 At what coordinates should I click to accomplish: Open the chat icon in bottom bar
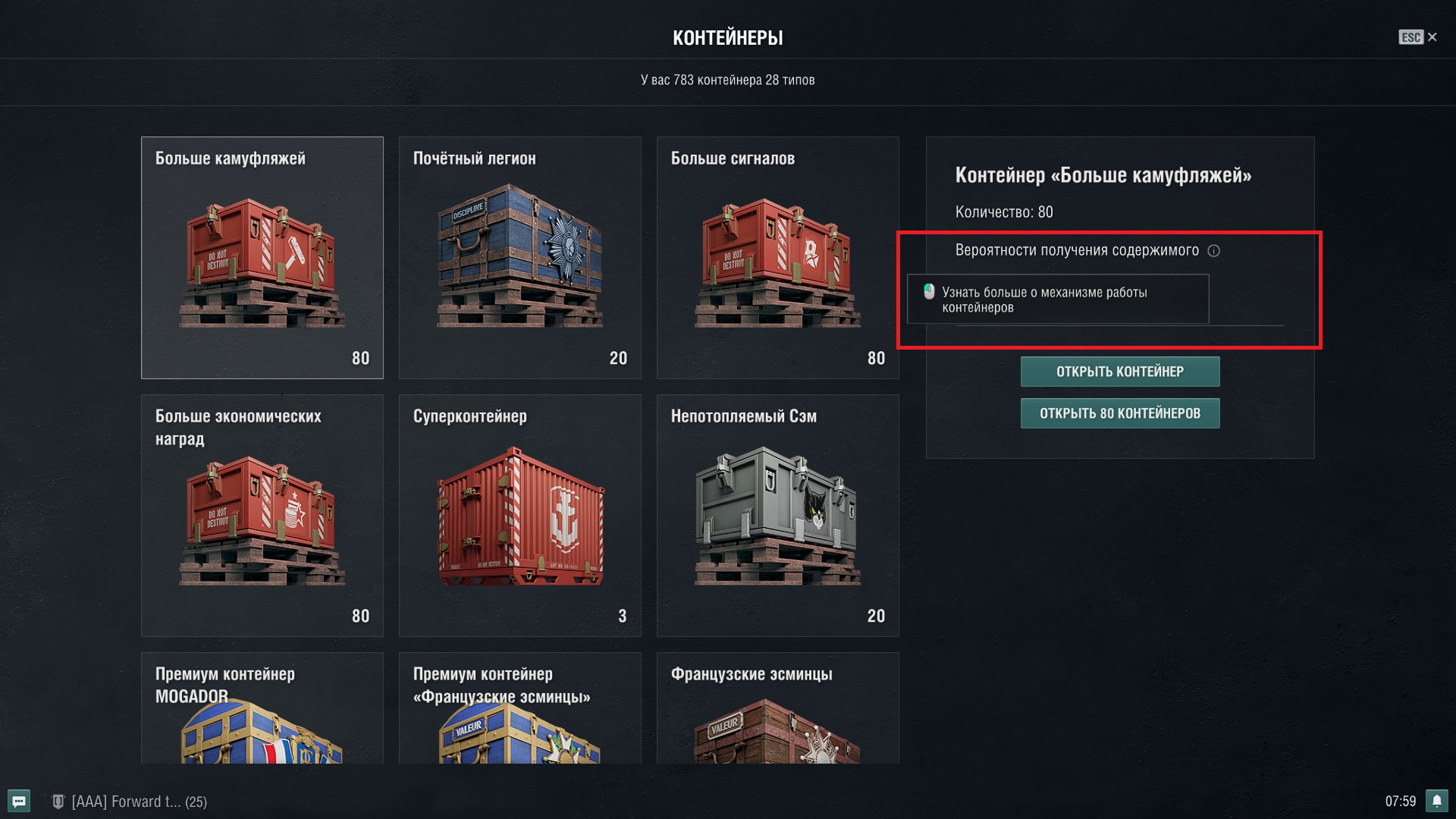coord(19,801)
